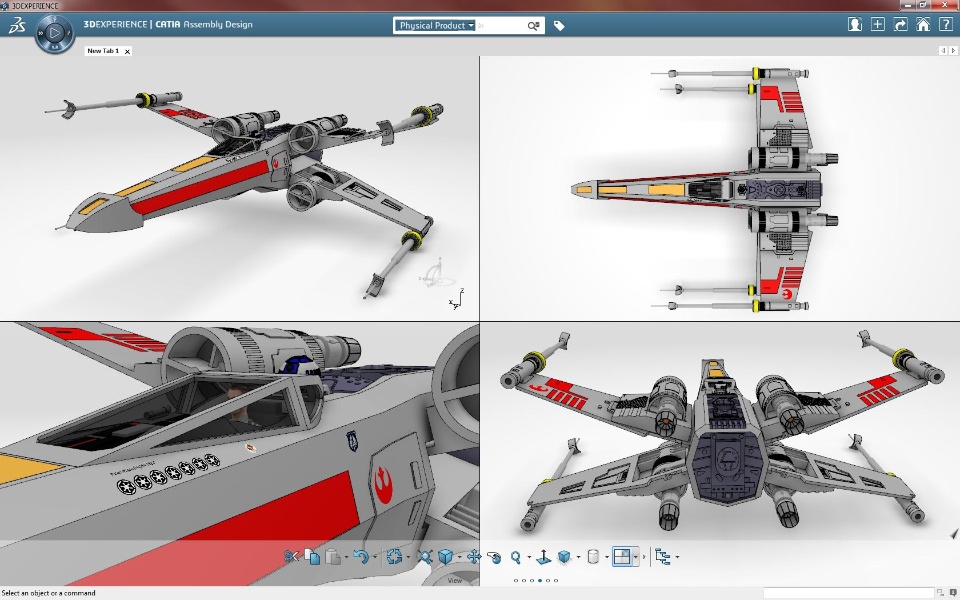Open dropdown arrow next to Update icon
This screenshot has width=960, height=600.
point(408,557)
